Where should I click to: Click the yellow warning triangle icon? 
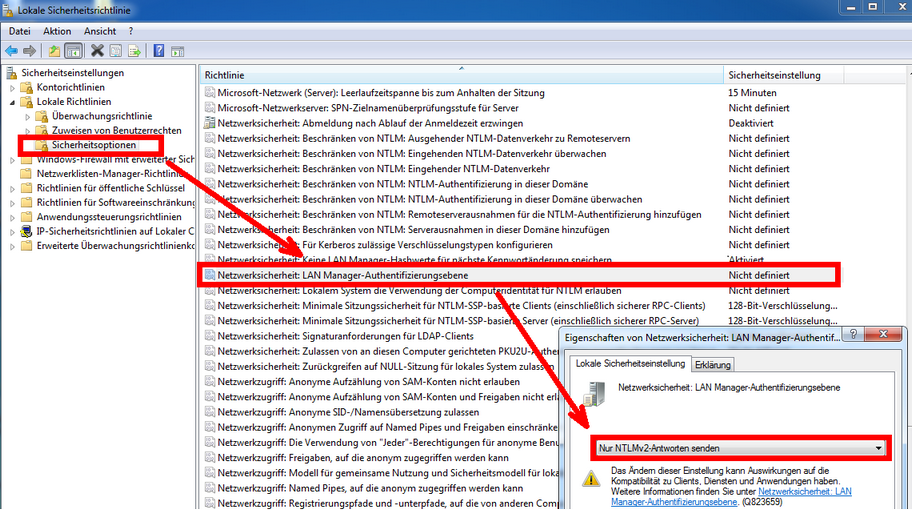[x=591, y=479]
